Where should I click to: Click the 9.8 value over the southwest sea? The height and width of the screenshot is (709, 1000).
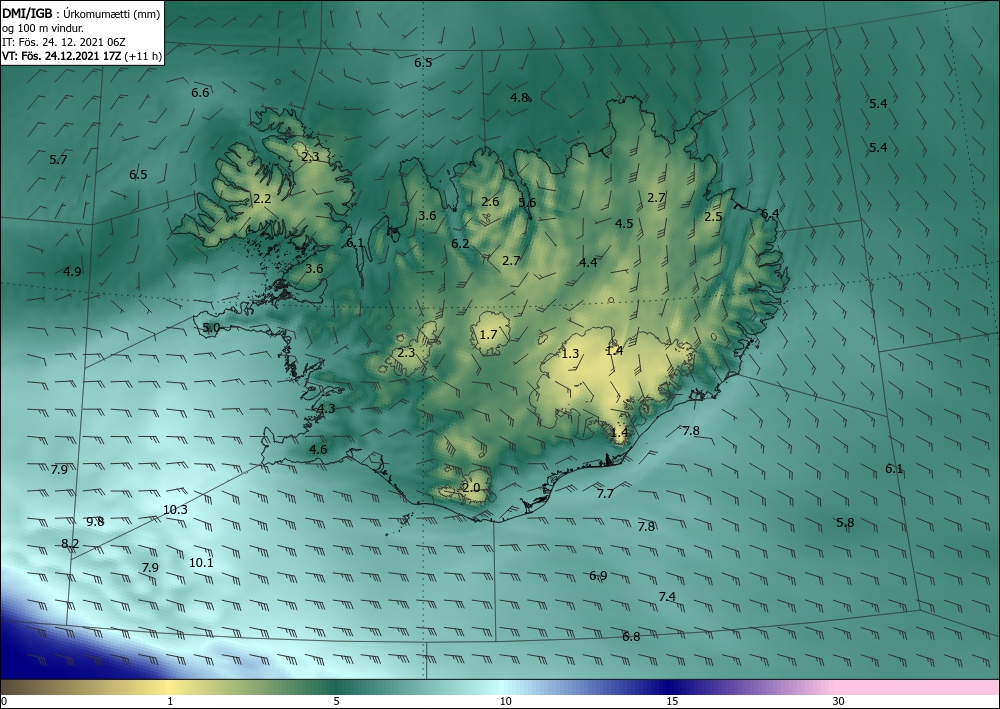(x=95, y=522)
